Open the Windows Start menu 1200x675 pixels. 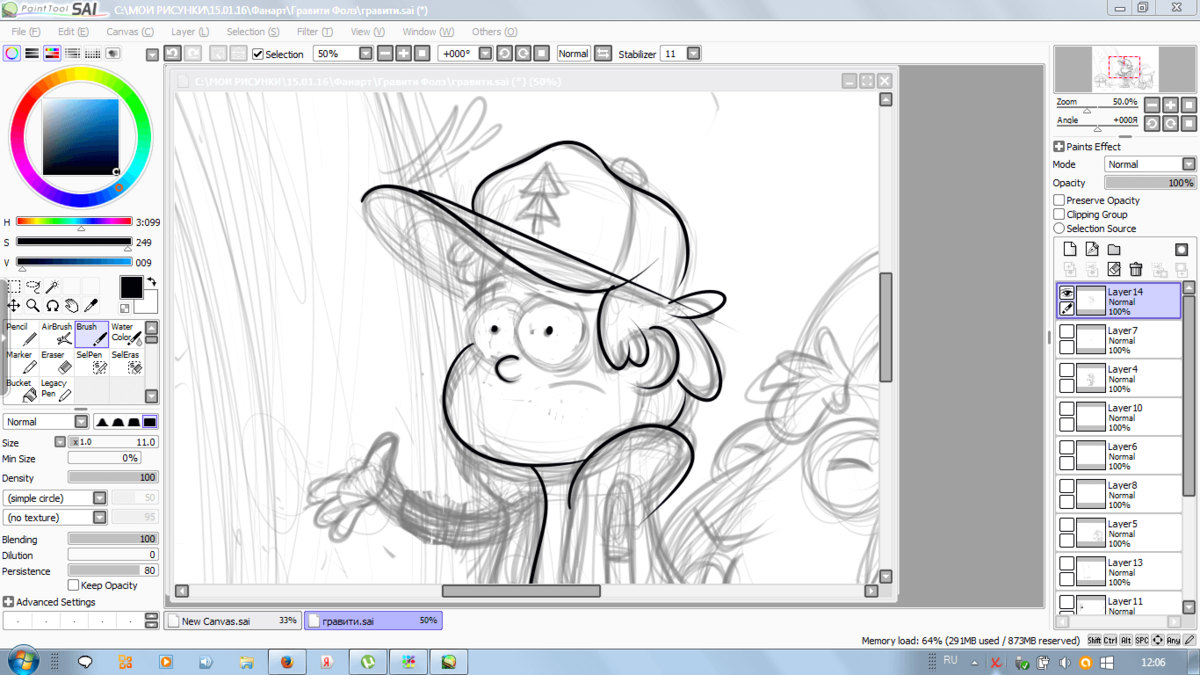[x=22, y=661]
